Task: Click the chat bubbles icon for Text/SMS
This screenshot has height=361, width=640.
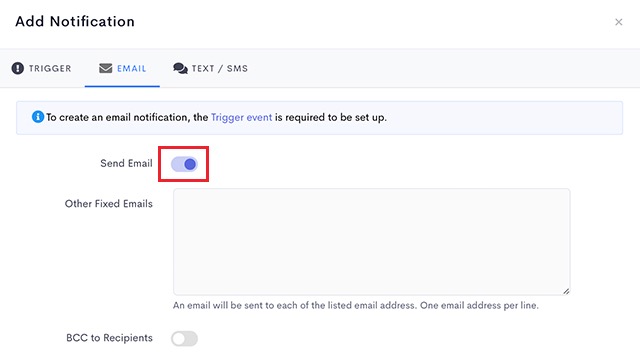Action: click(x=180, y=68)
